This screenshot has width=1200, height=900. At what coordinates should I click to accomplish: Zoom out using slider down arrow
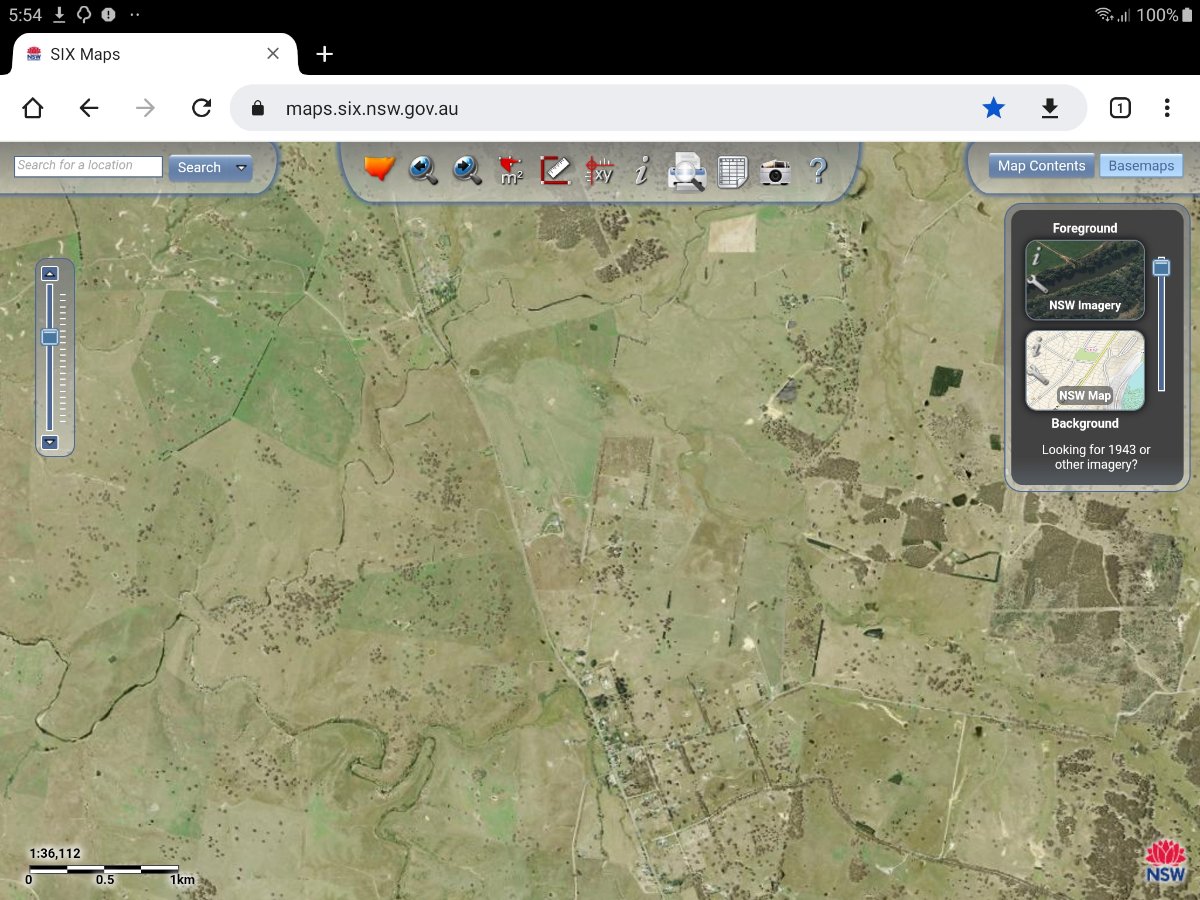(50, 441)
